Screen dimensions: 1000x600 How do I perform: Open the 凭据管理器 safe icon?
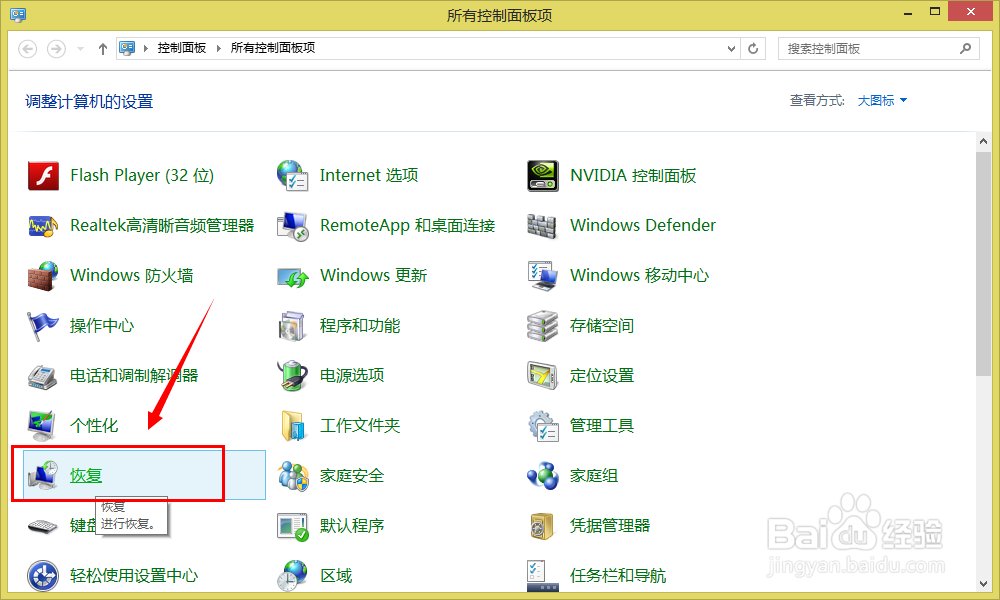pos(543,526)
